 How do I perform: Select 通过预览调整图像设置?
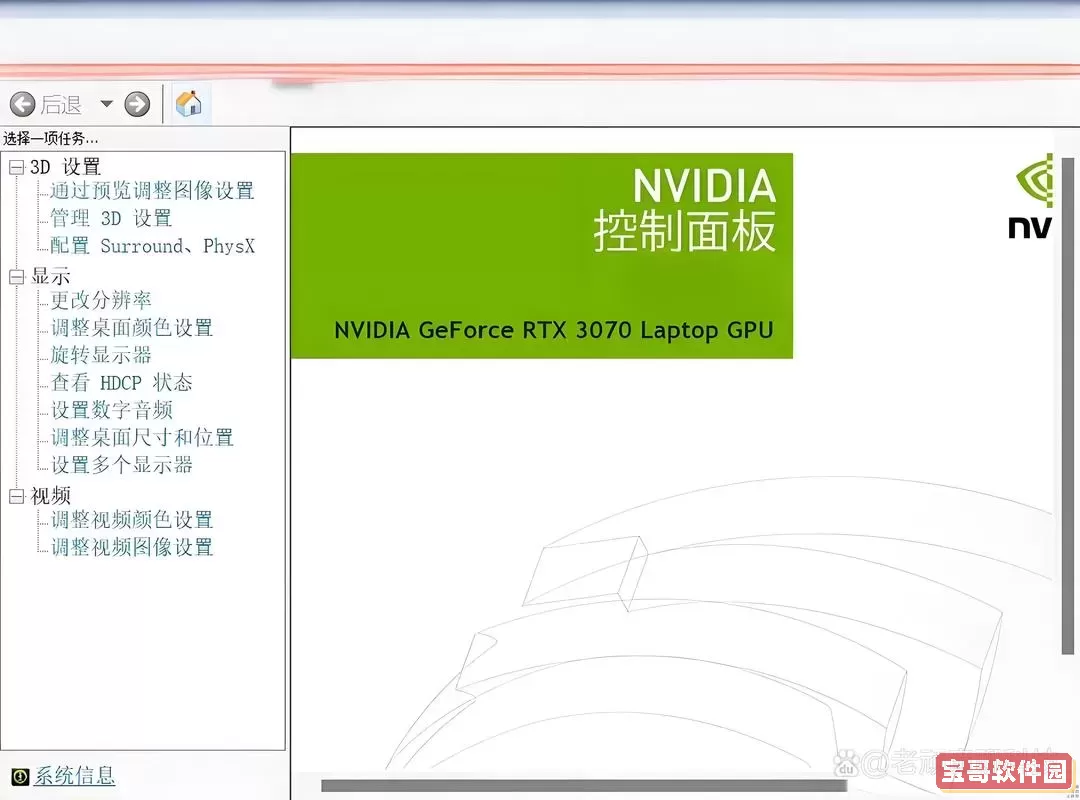[x=152, y=191]
